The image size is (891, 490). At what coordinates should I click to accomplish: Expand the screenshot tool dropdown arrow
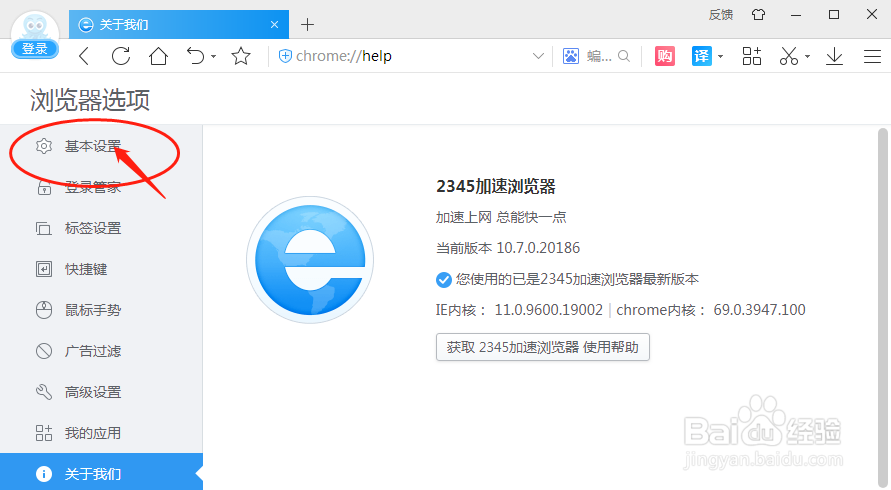click(807, 57)
